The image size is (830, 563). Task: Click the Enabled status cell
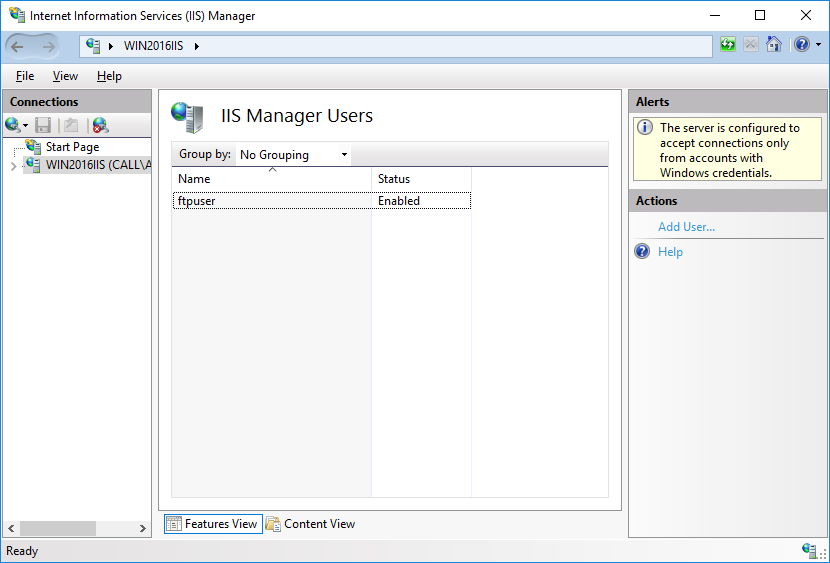(399, 201)
